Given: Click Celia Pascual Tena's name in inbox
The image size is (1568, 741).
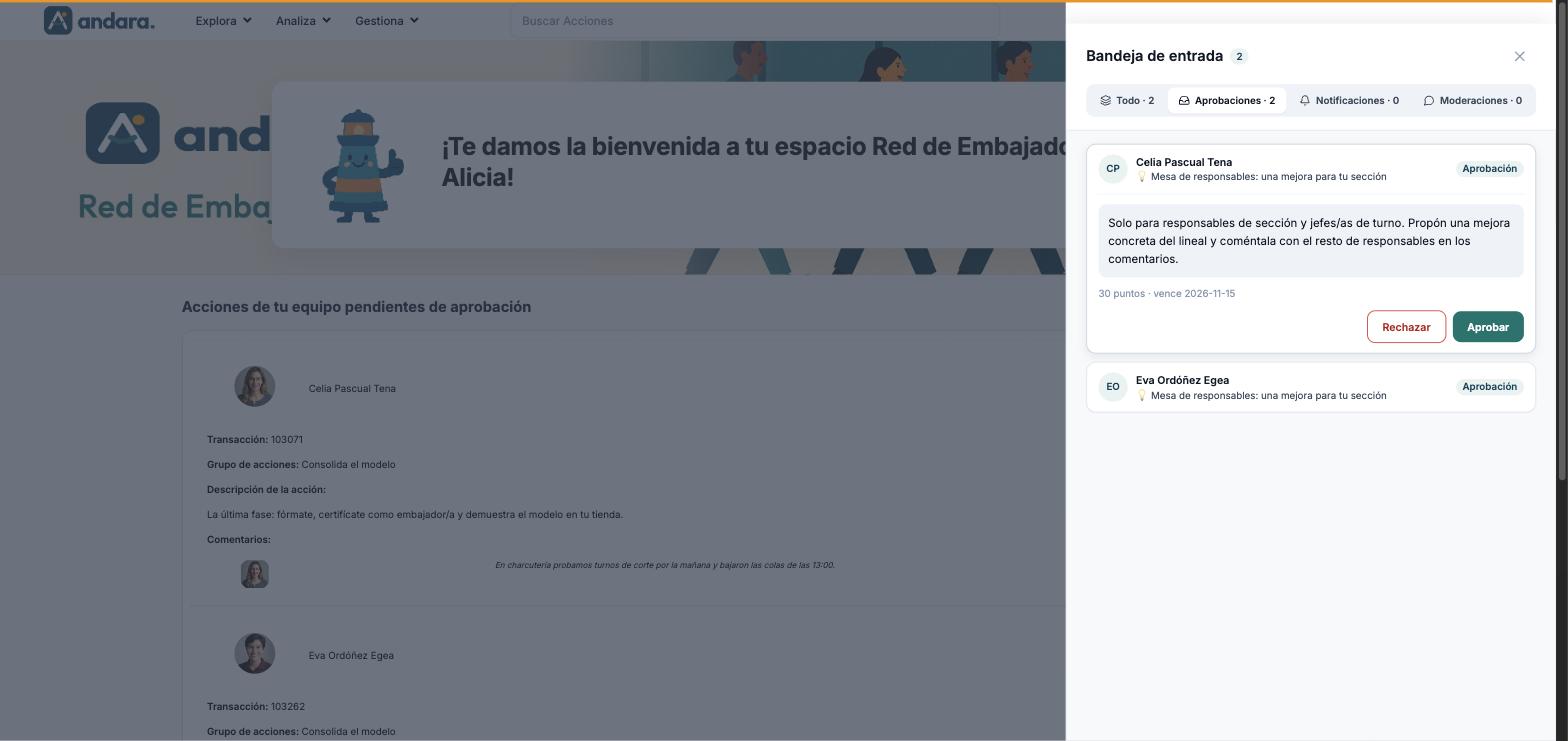Looking at the screenshot, I should point(1183,162).
